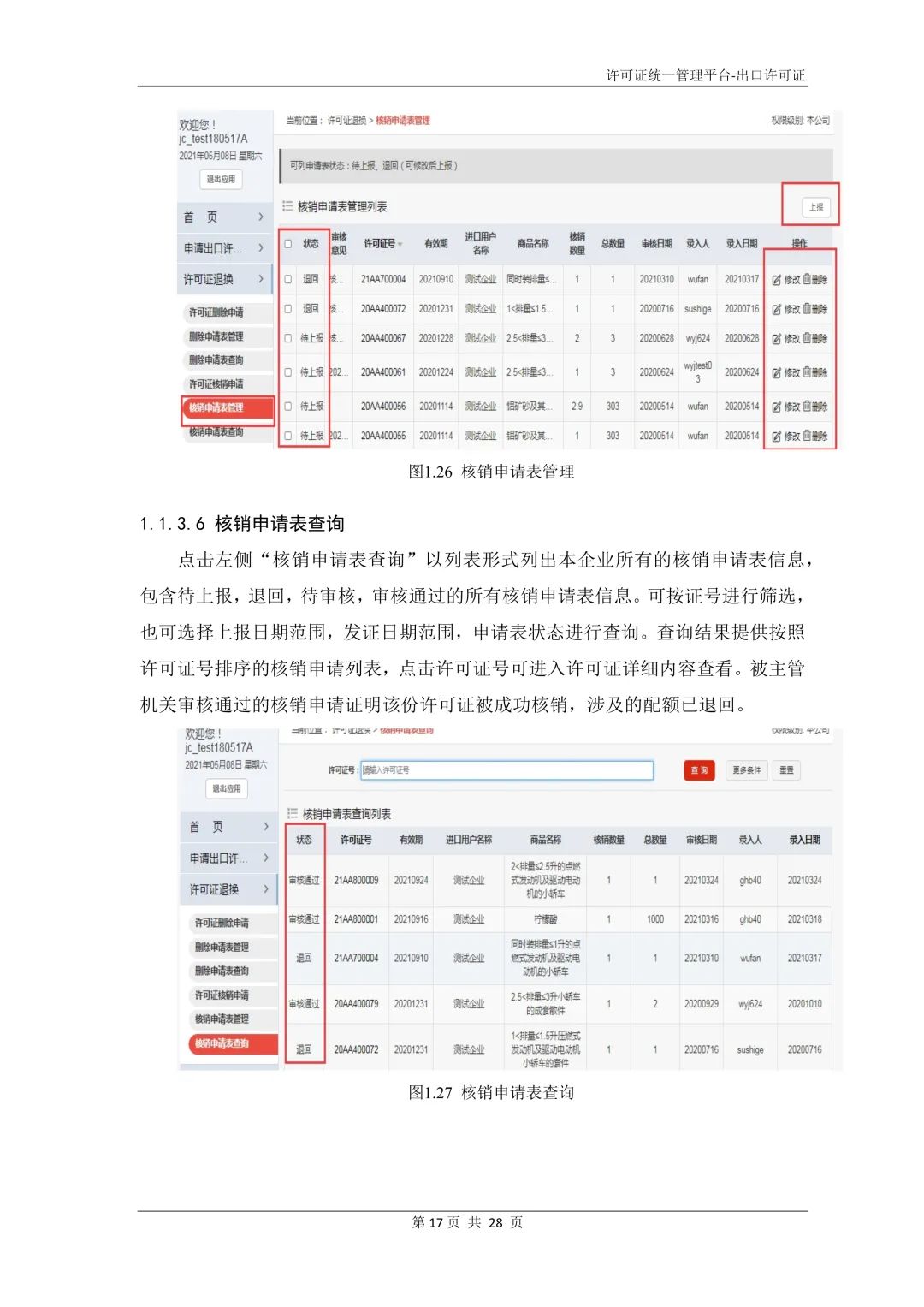Click the 上报 submit button
924x1307 pixels.
click(x=816, y=207)
